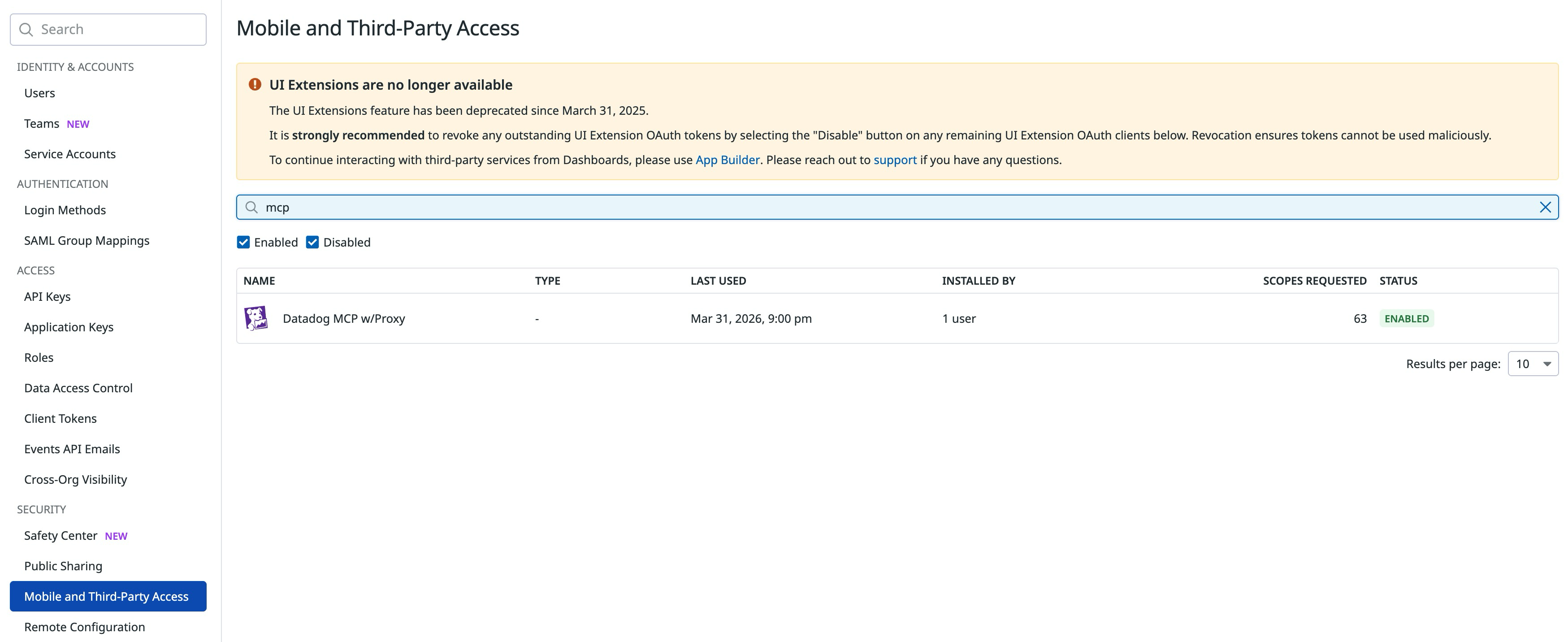This screenshot has width=1568, height=642.
Task: Navigate to Public Sharing
Action: [63, 566]
